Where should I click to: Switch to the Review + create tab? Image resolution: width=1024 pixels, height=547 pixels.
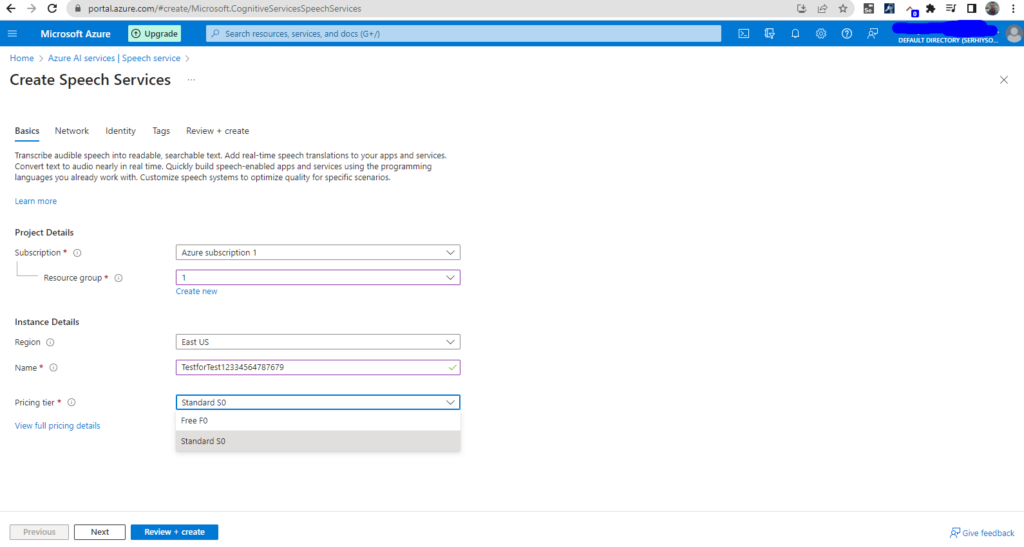pyautogui.click(x=217, y=131)
